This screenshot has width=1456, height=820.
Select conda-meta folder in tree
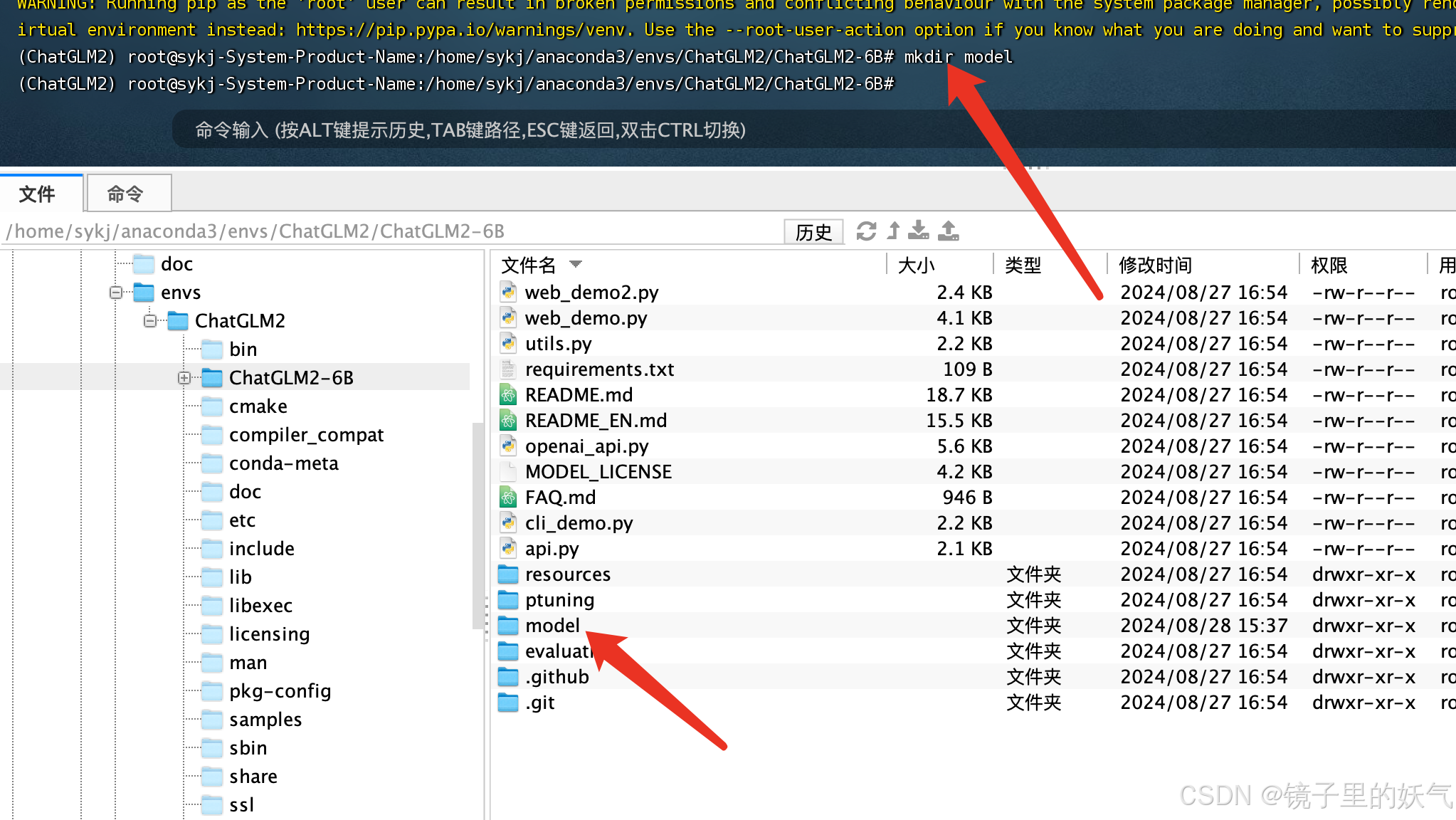pos(283,463)
